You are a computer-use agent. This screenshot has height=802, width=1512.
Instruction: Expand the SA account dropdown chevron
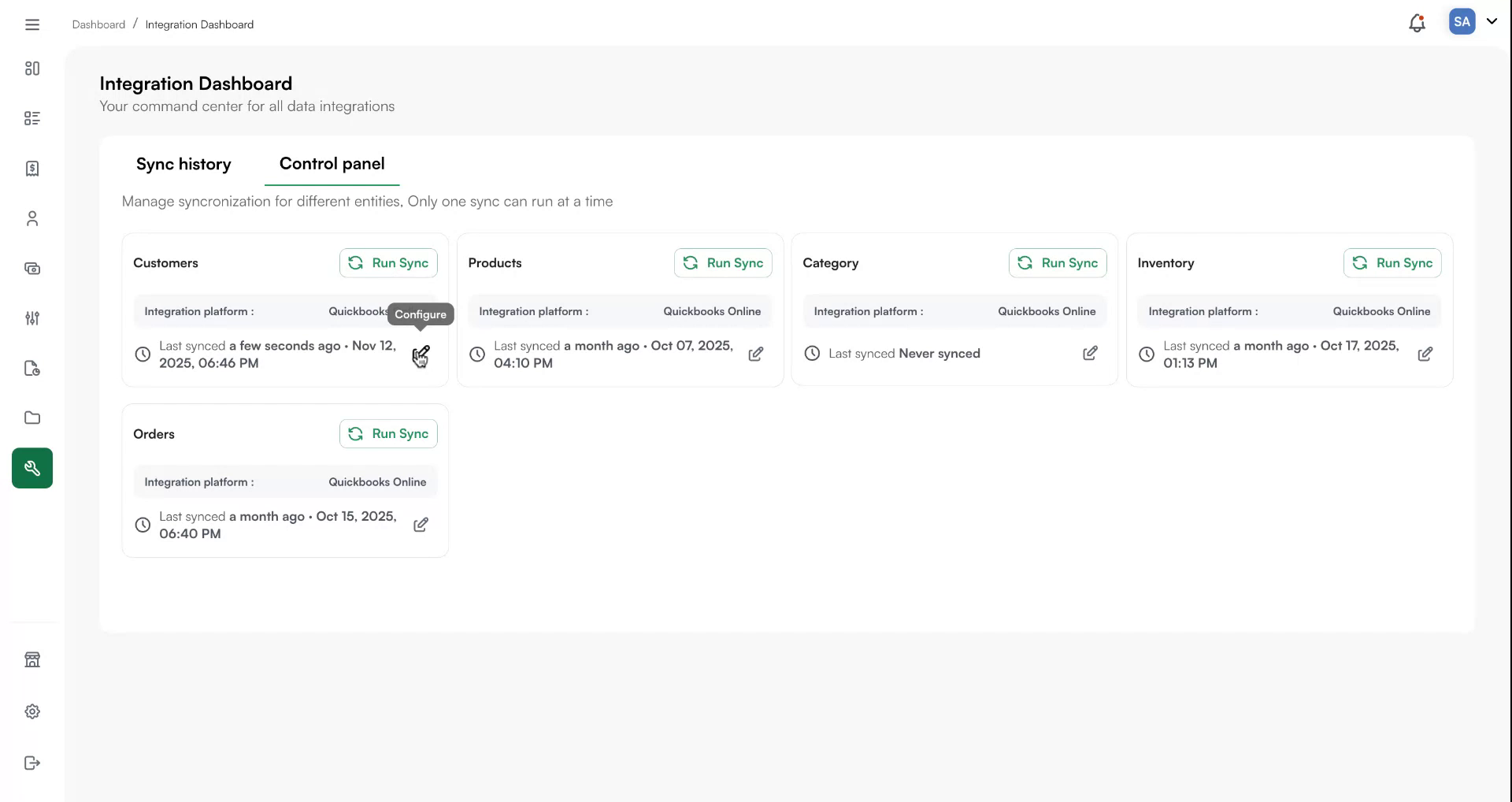(1493, 22)
